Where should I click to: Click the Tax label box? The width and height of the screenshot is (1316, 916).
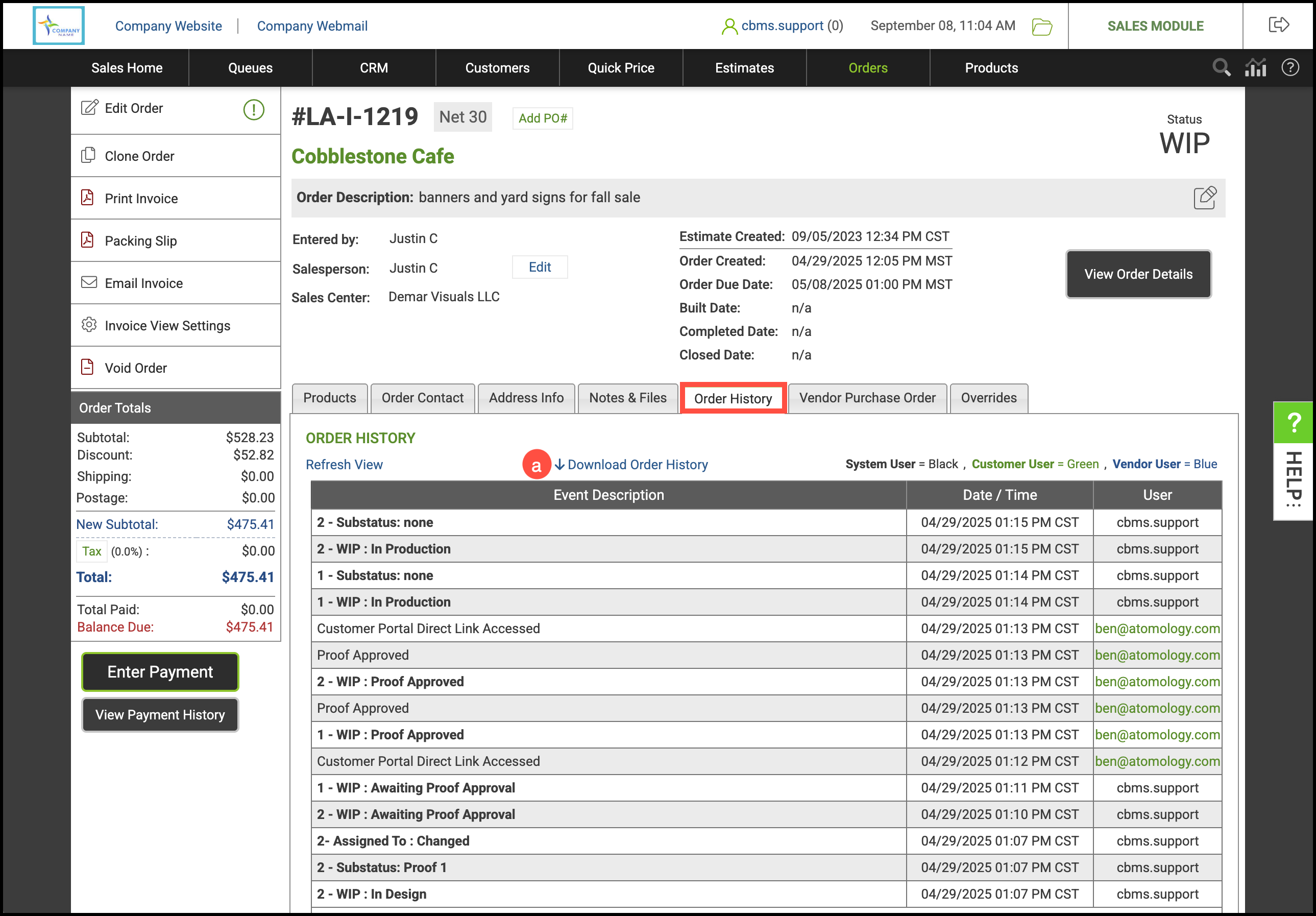coord(91,551)
